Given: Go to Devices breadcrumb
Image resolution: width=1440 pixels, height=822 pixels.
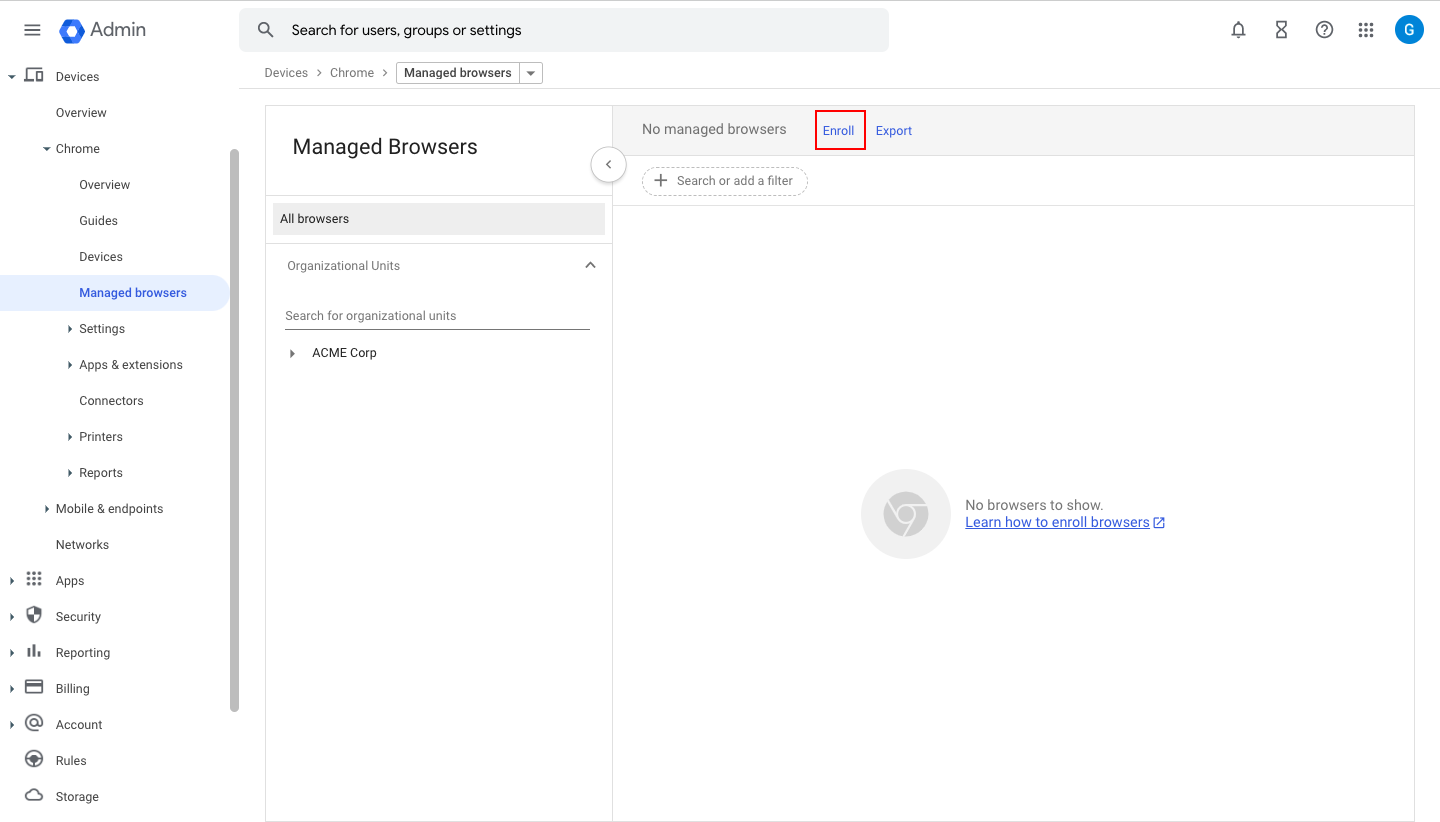Looking at the screenshot, I should (x=286, y=73).
